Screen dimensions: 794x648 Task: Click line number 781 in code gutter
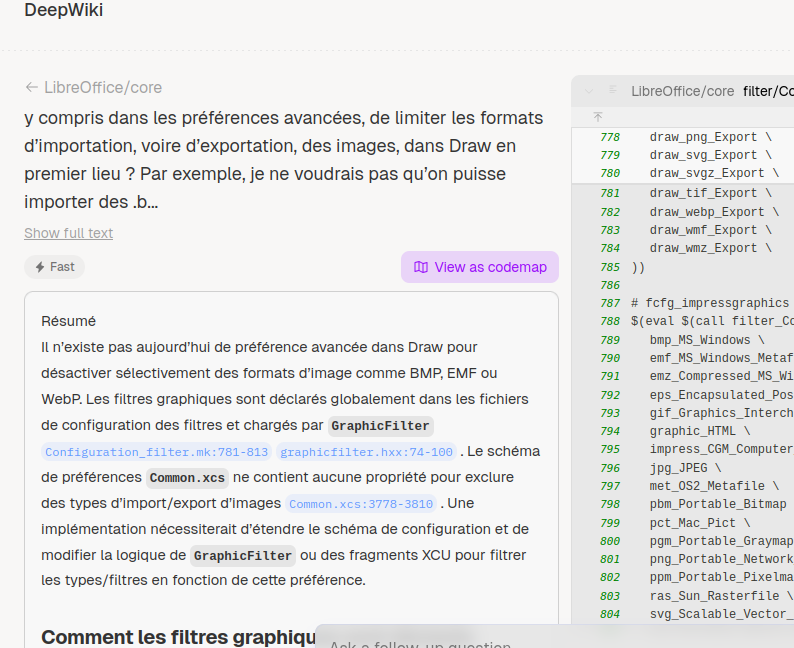(x=610, y=193)
